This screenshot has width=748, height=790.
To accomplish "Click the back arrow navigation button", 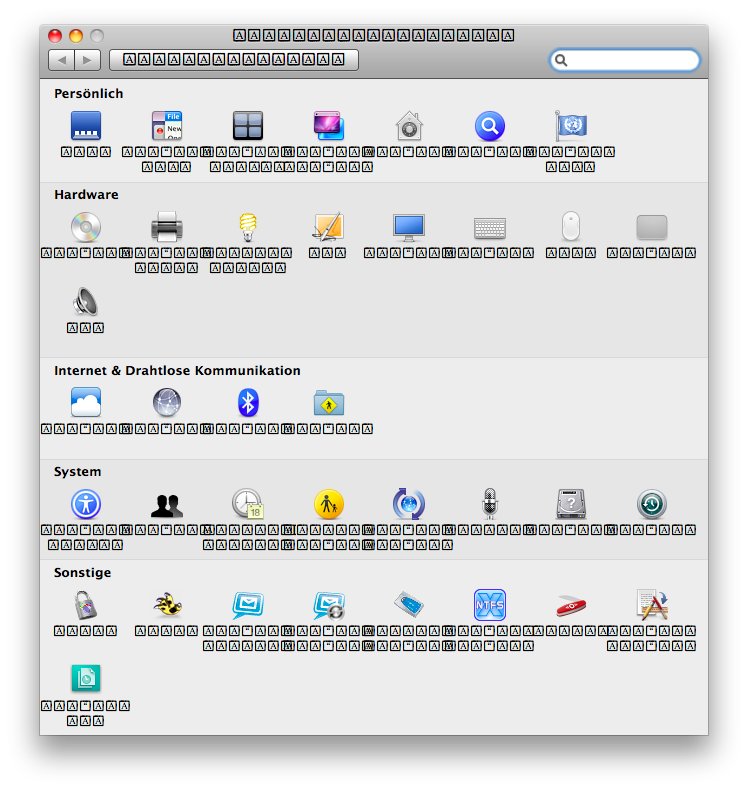I will 62,60.
